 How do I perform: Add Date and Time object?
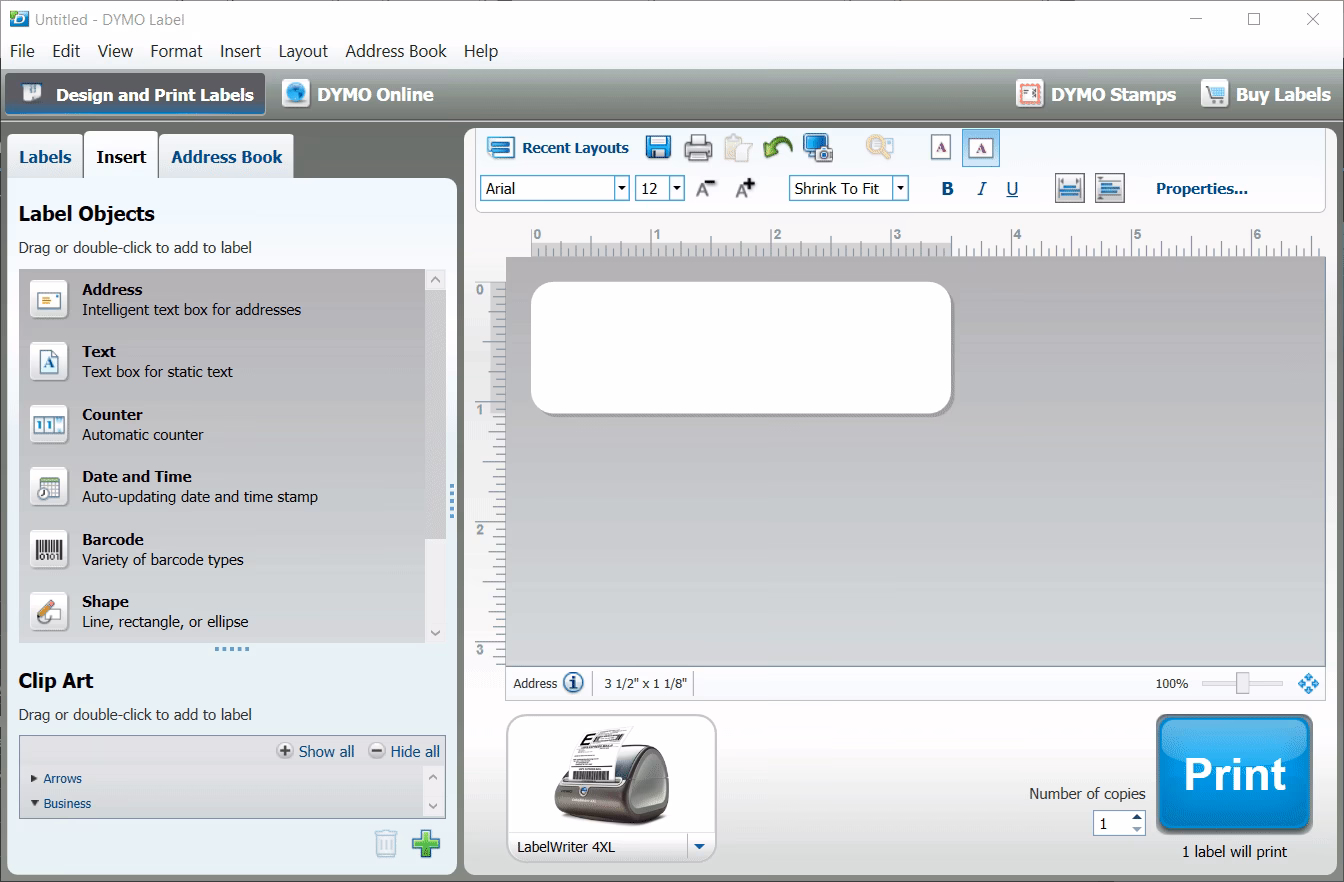(x=222, y=486)
